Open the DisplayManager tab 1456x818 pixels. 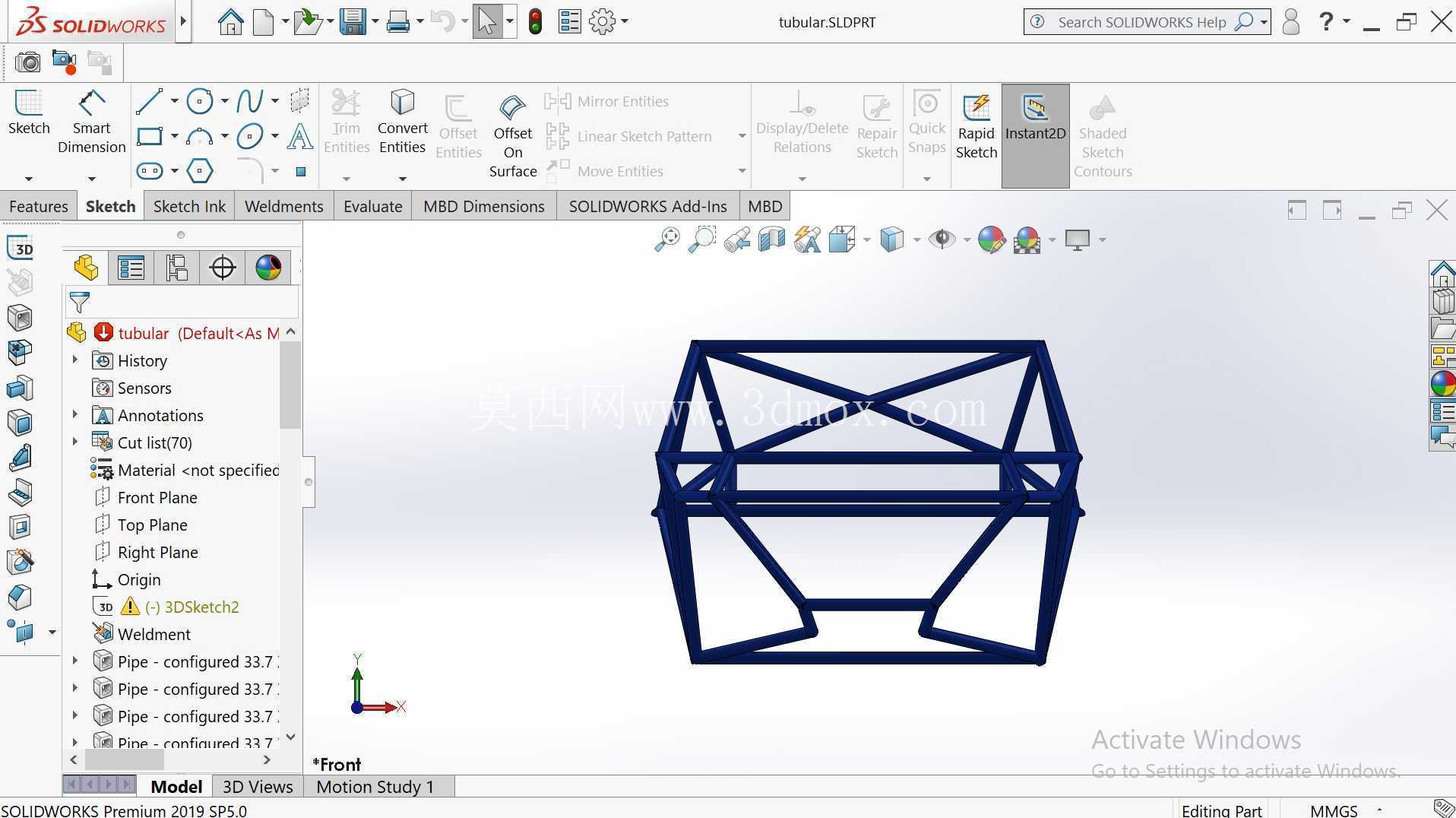(267, 268)
